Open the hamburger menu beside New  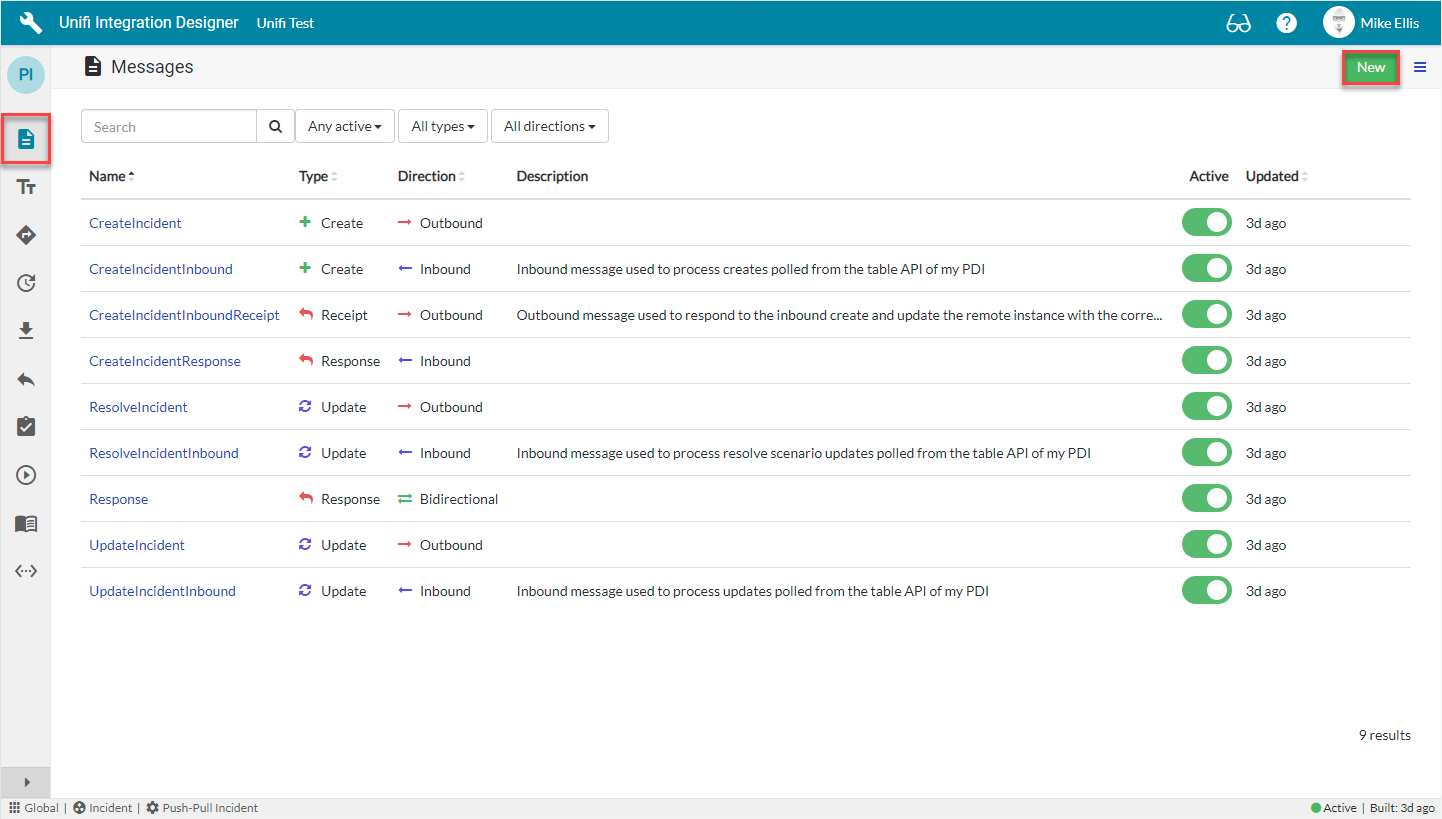pos(1420,67)
